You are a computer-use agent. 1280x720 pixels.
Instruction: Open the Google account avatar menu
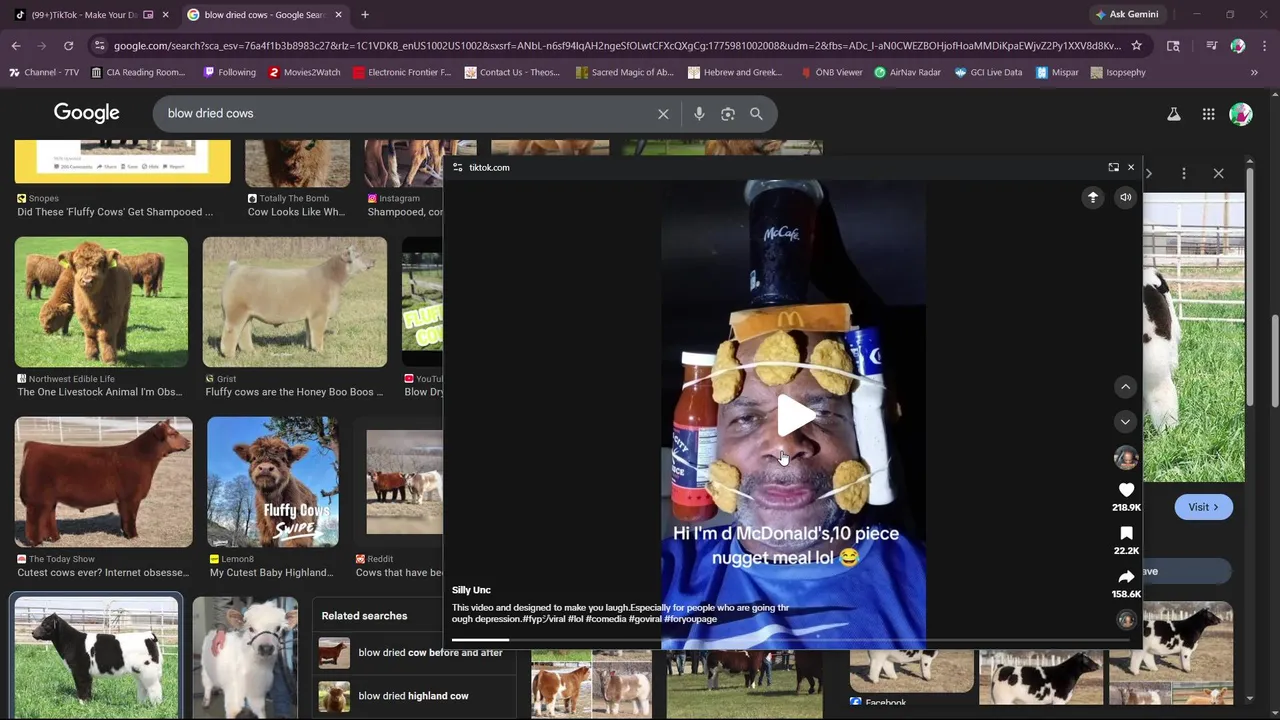point(1241,114)
